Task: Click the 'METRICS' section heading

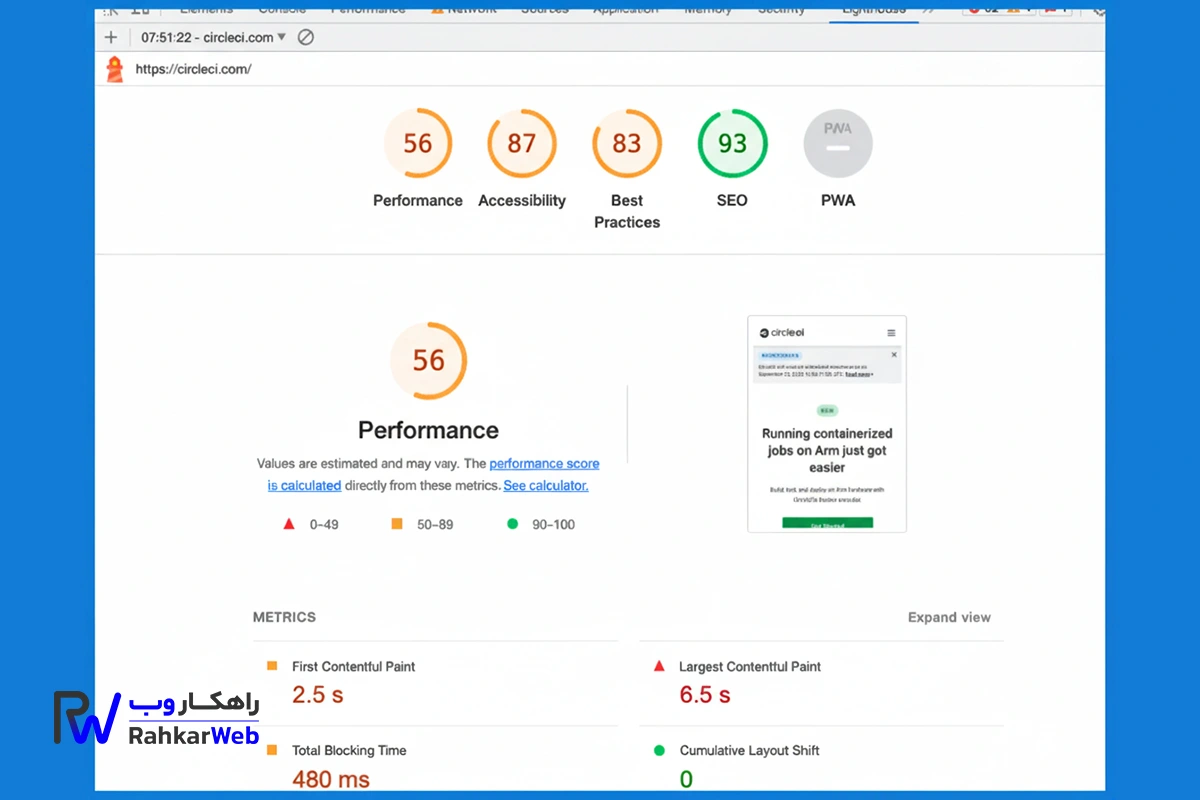Action: 284,617
